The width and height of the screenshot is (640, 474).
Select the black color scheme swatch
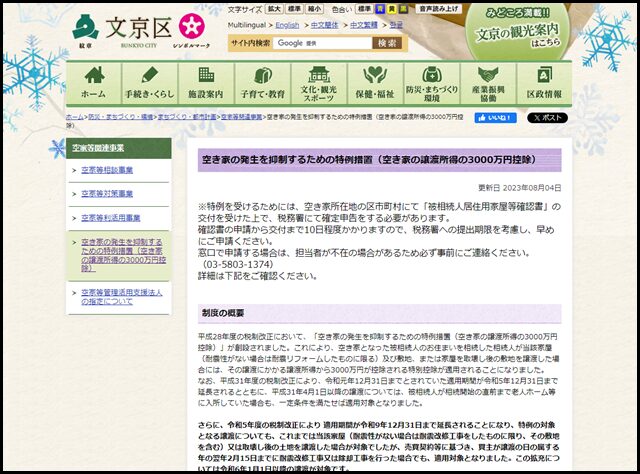point(403,9)
